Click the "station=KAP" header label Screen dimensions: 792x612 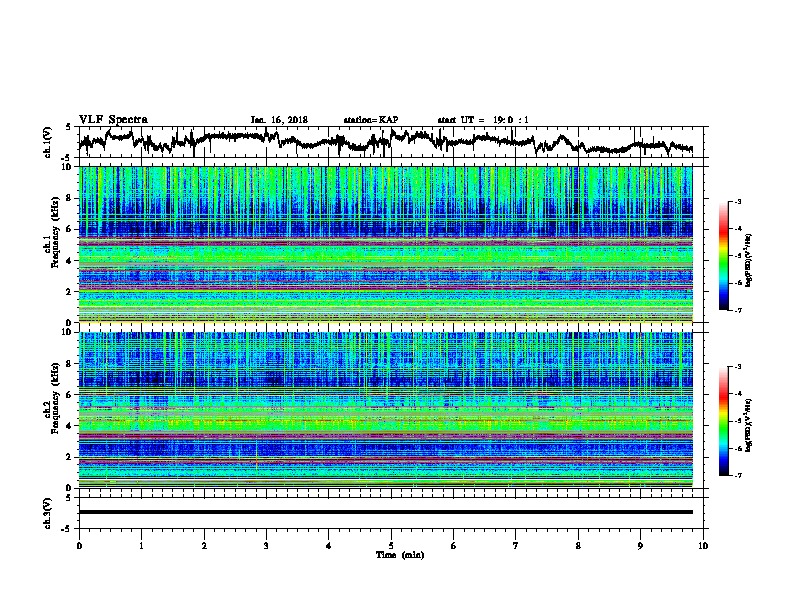coord(371,120)
